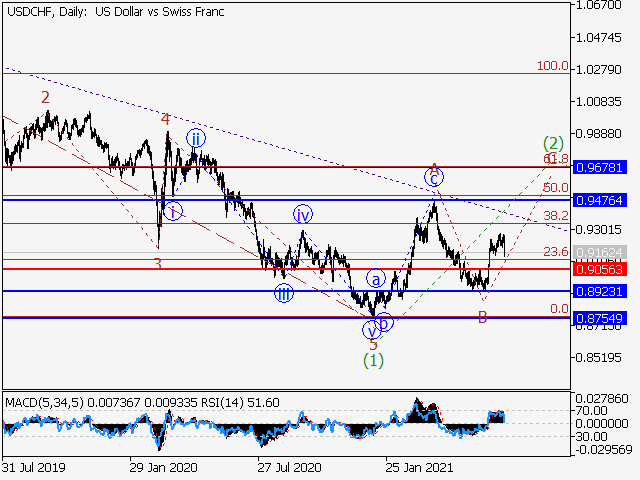Image resolution: width=640 pixels, height=480 pixels.
Task: Click the 29 Jan 2020 date marker
Action: [163, 467]
